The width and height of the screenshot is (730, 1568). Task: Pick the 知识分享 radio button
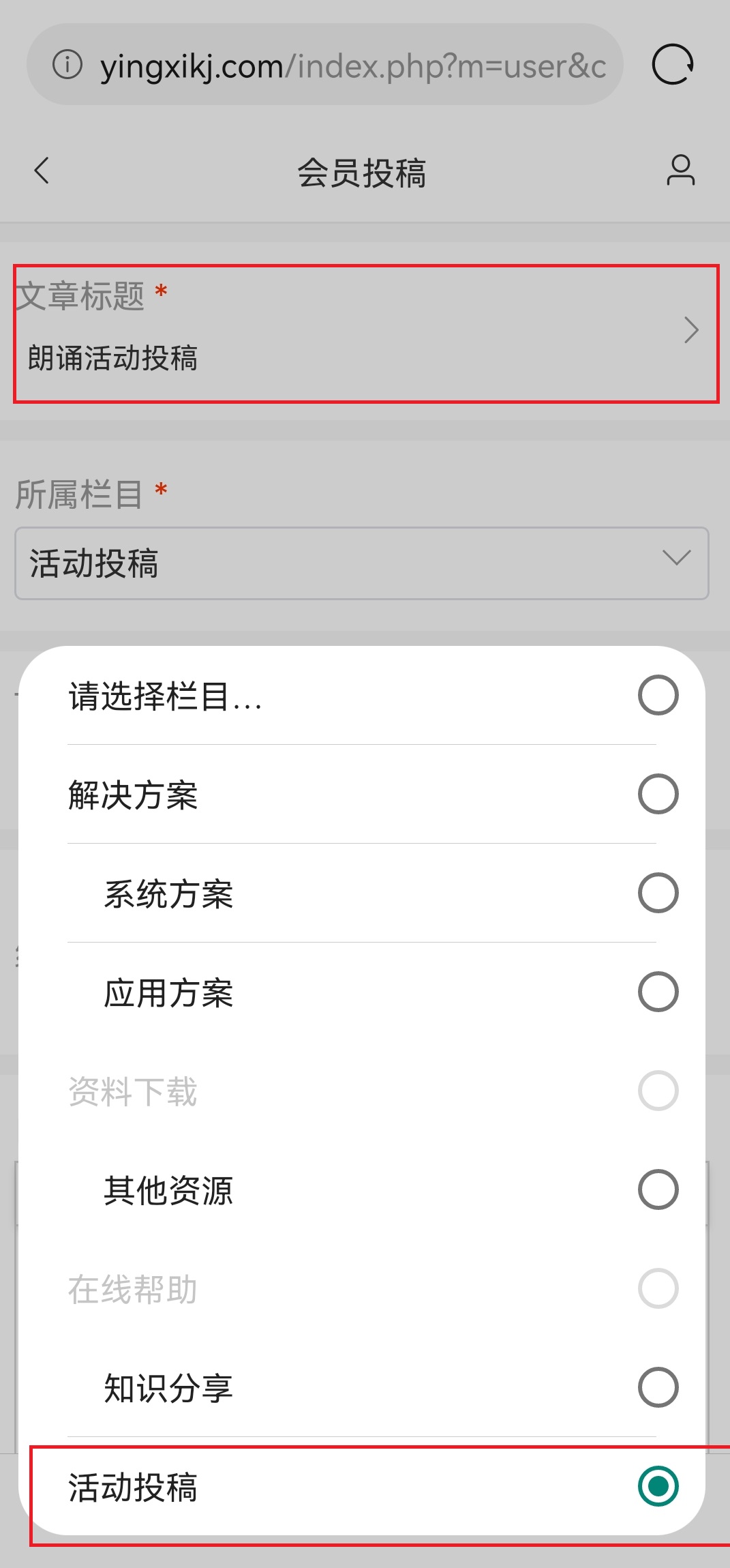pyautogui.click(x=658, y=1387)
